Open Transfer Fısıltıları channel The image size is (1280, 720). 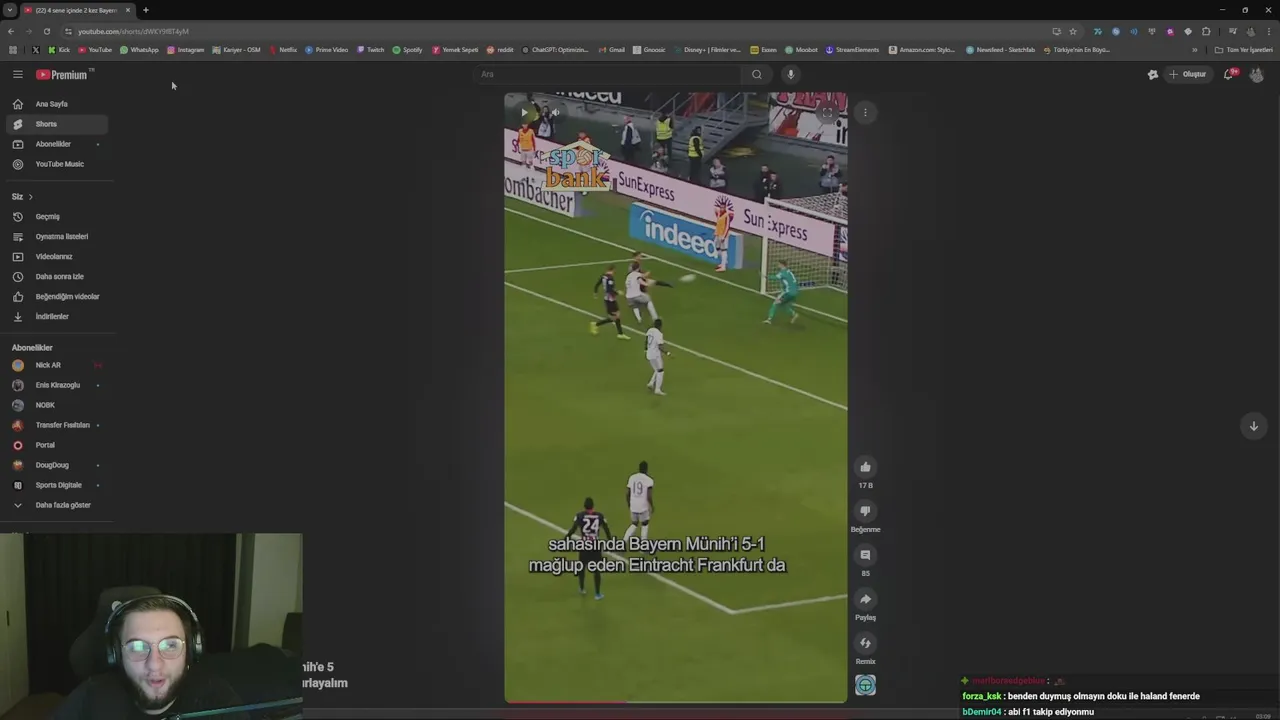click(x=56, y=425)
